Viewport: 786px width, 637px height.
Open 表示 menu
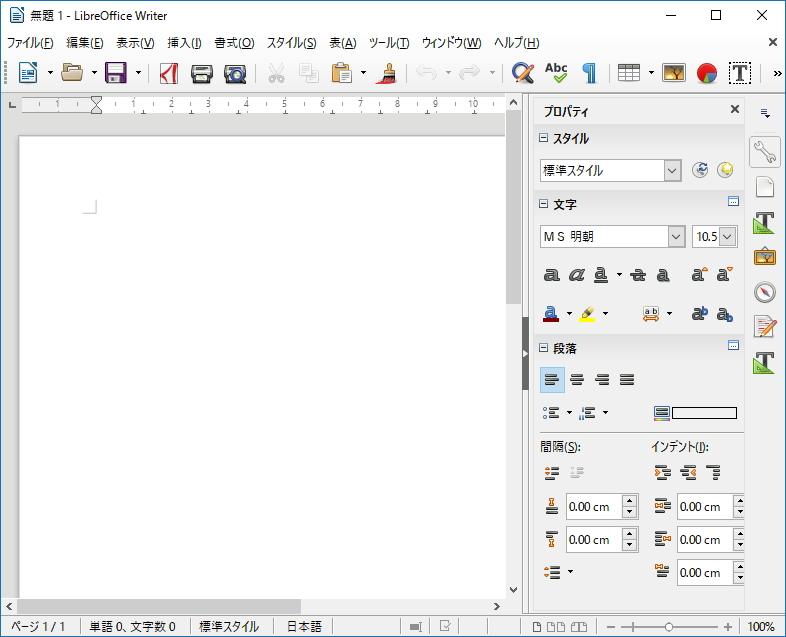click(x=135, y=43)
